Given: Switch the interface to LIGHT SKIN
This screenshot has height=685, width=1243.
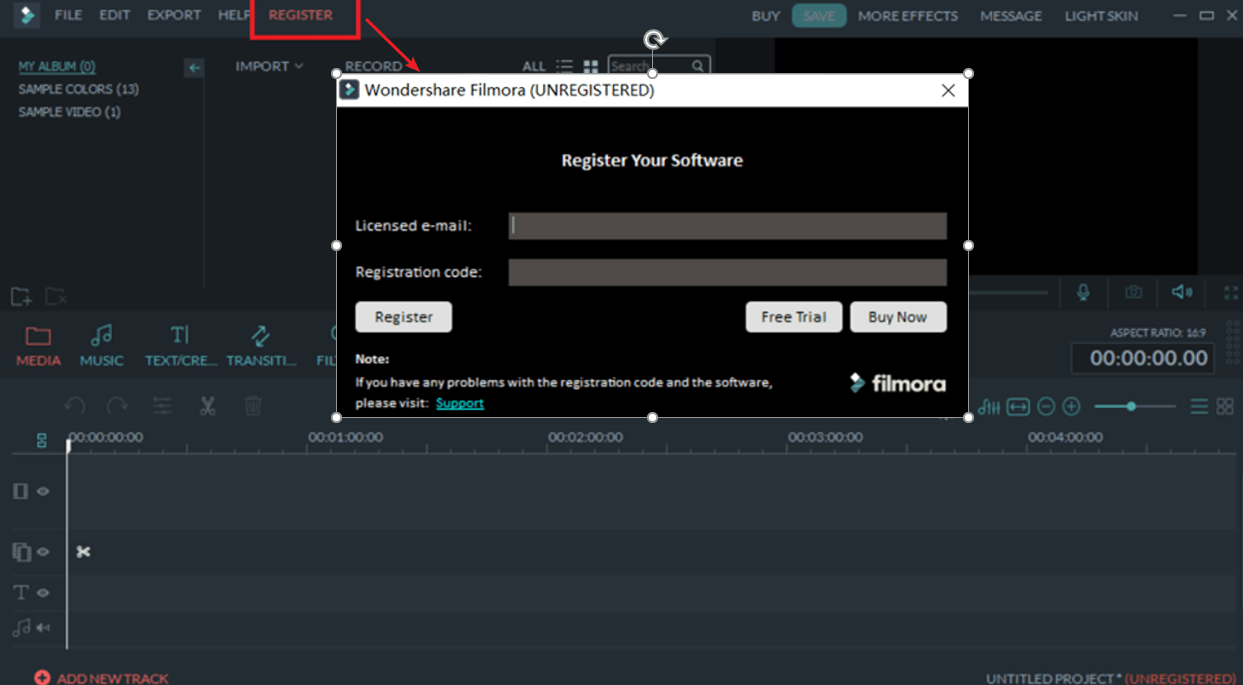Looking at the screenshot, I should (1101, 16).
